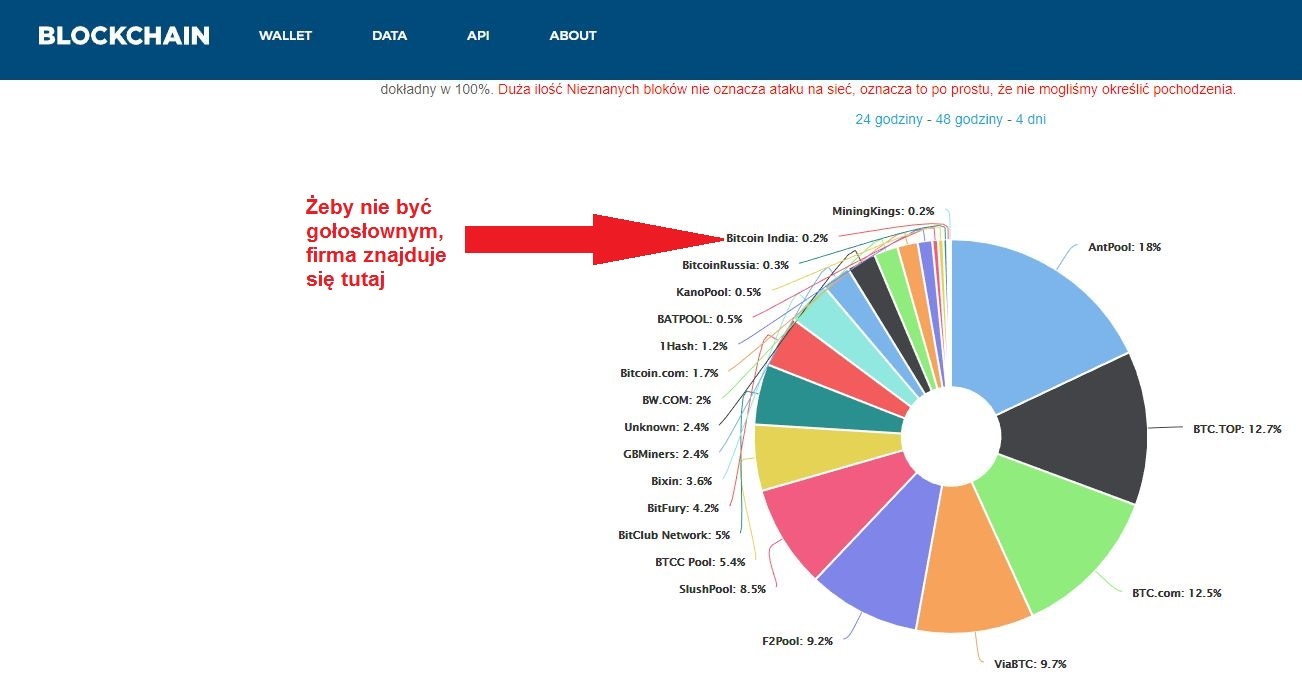
Task: Click the F2Pool: 9.2% label
Action: click(797, 641)
